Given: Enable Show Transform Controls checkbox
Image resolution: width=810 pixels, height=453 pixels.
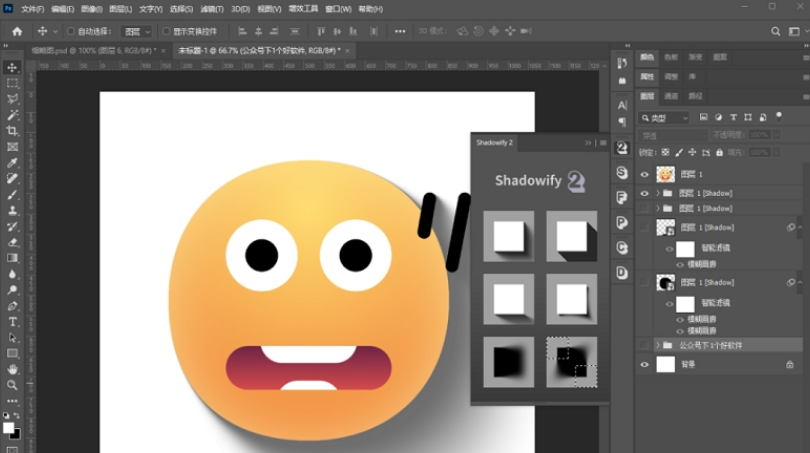Looking at the screenshot, I should click(166, 32).
